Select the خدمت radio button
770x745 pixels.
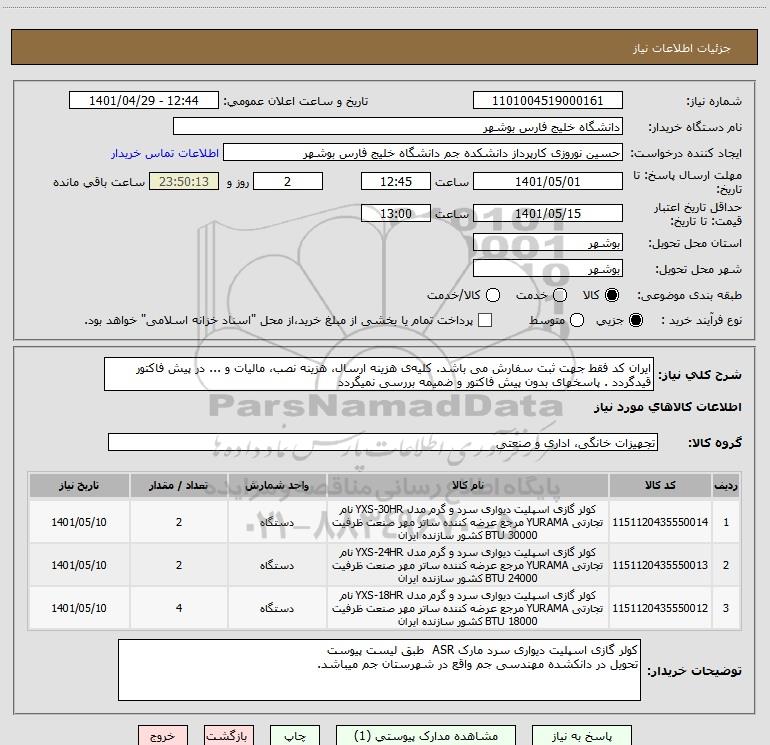[x=560, y=295]
